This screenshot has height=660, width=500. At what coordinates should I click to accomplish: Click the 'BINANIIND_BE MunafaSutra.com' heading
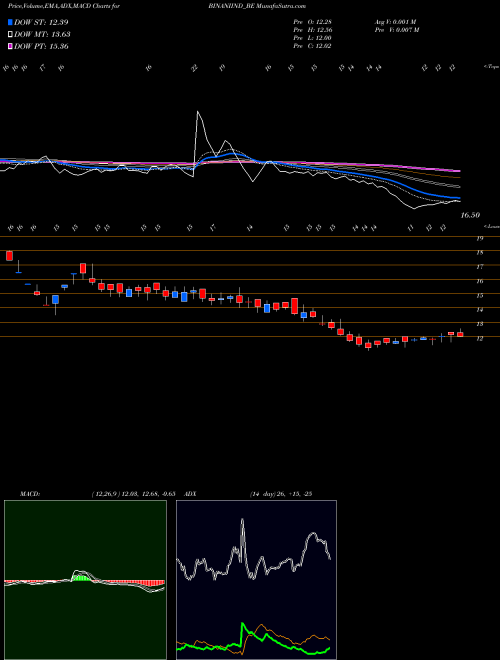(x=257, y=6)
